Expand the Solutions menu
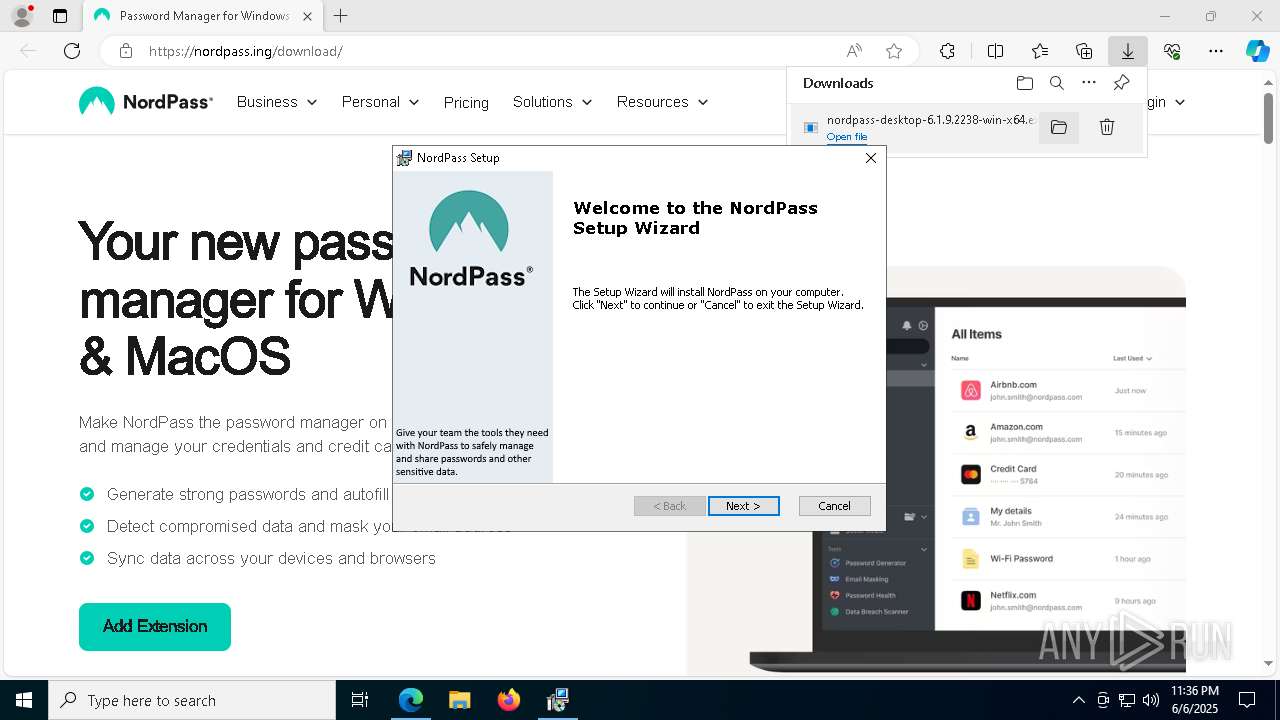This screenshot has height=720, width=1280. (x=552, y=102)
